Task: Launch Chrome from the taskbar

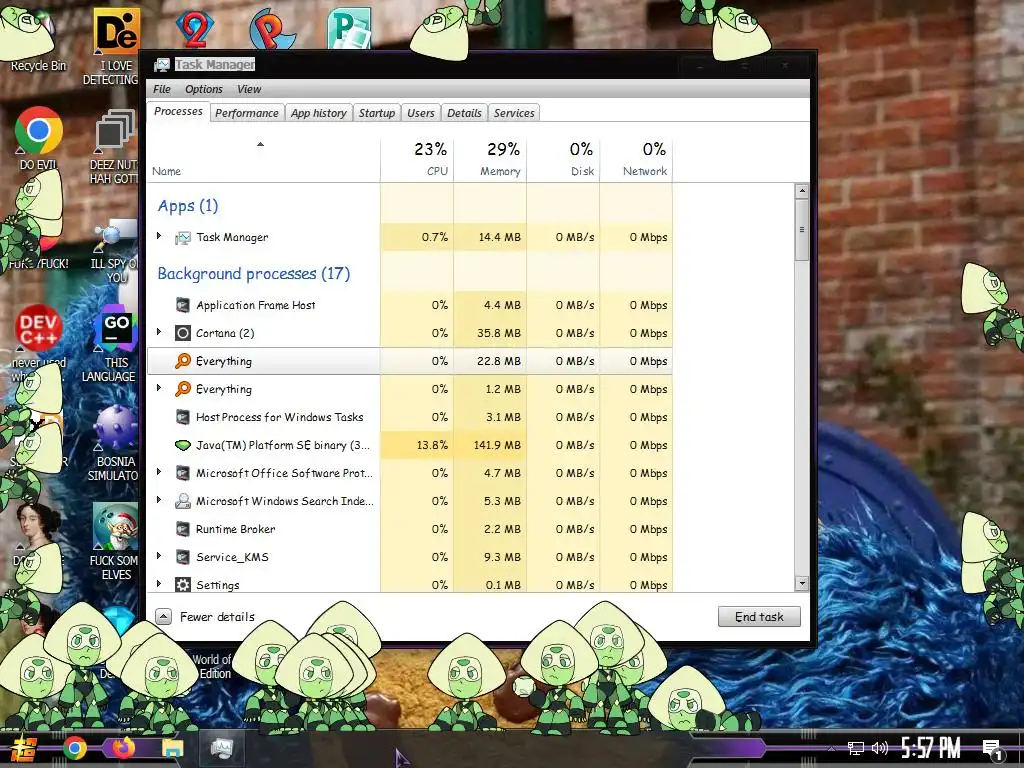Action: (x=74, y=748)
